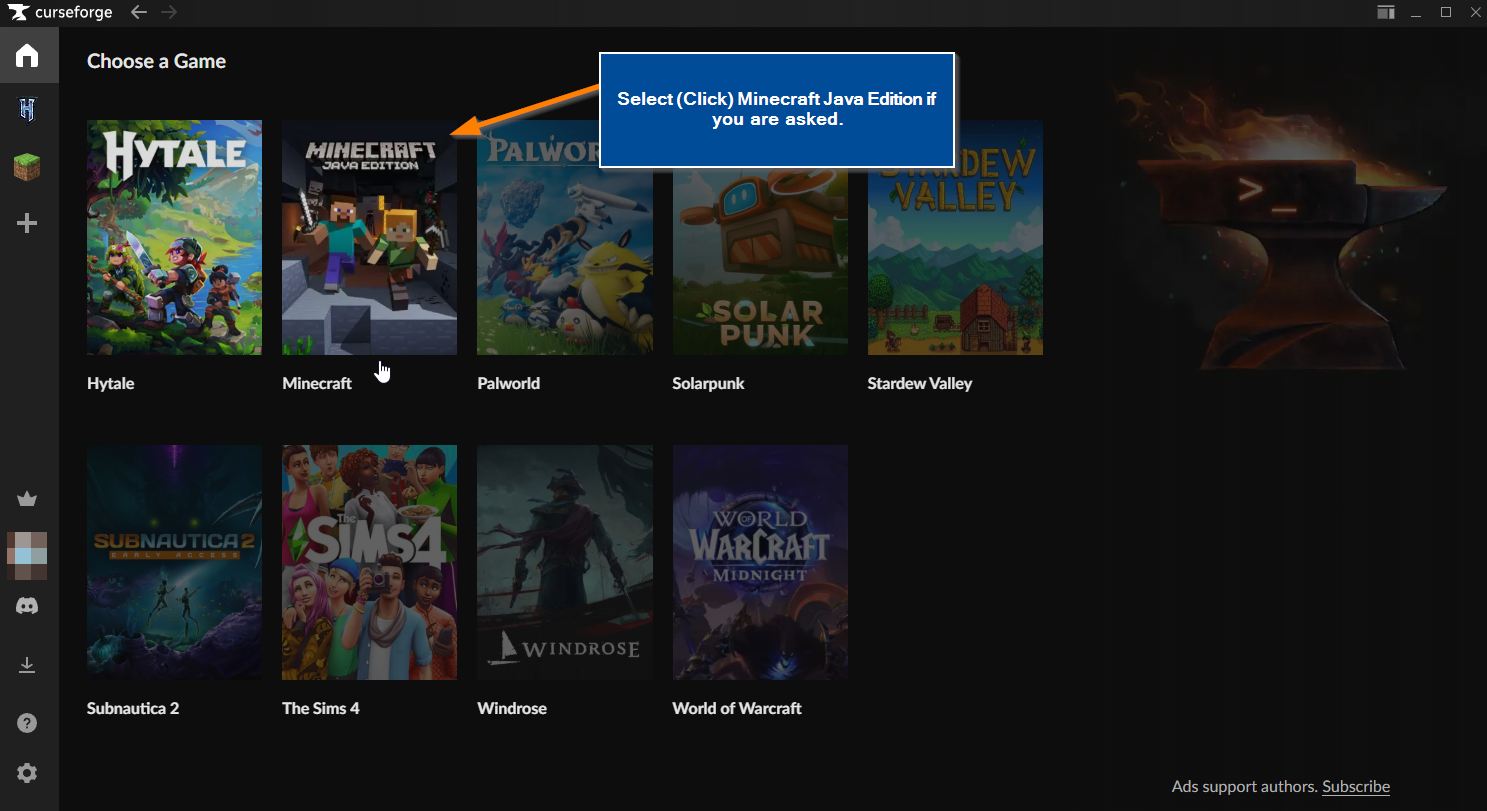Image resolution: width=1487 pixels, height=811 pixels.
Task: Open the pixelated user avatar
Action: tap(27, 556)
